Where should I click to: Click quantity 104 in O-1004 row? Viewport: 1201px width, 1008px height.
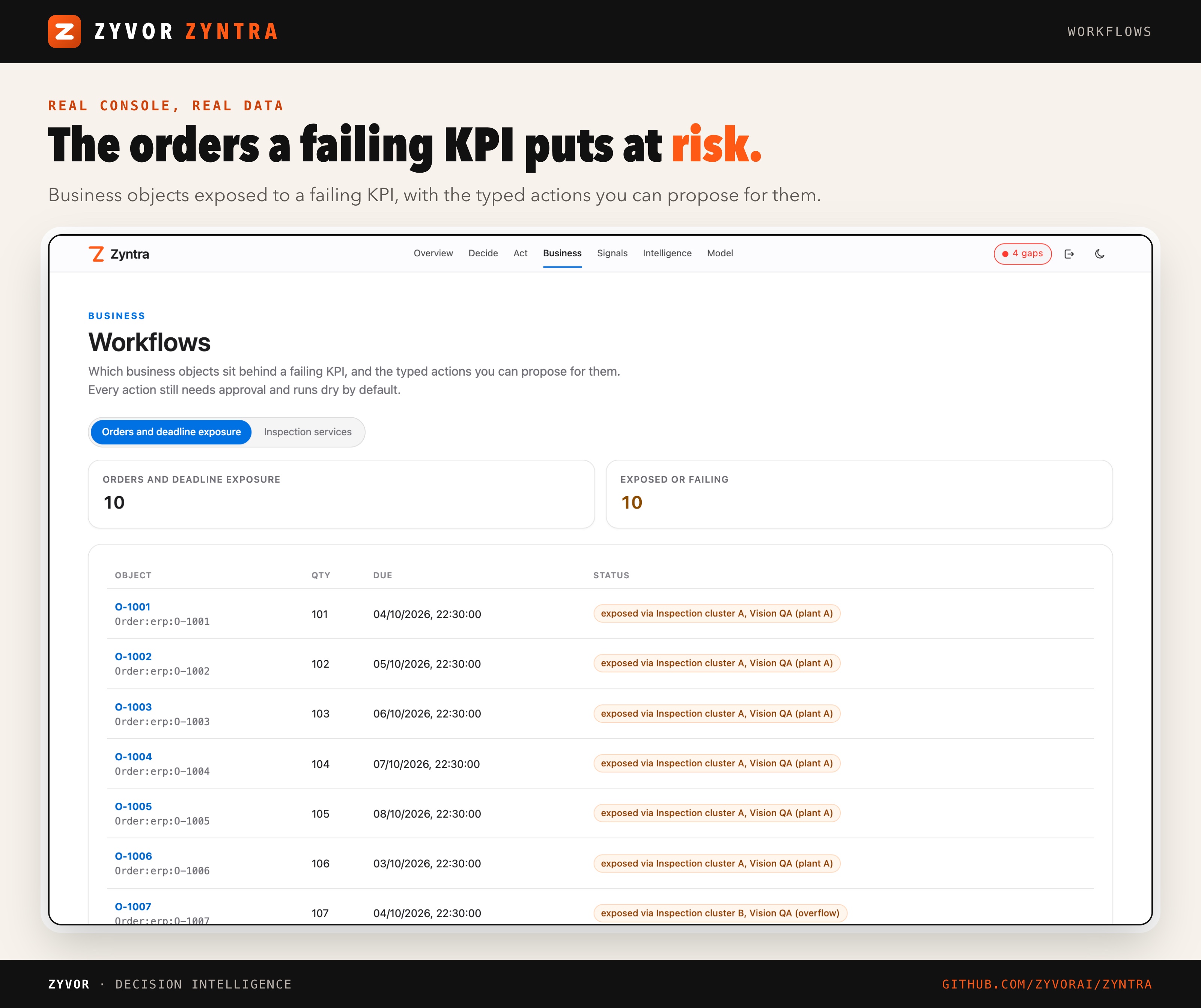tap(320, 764)
